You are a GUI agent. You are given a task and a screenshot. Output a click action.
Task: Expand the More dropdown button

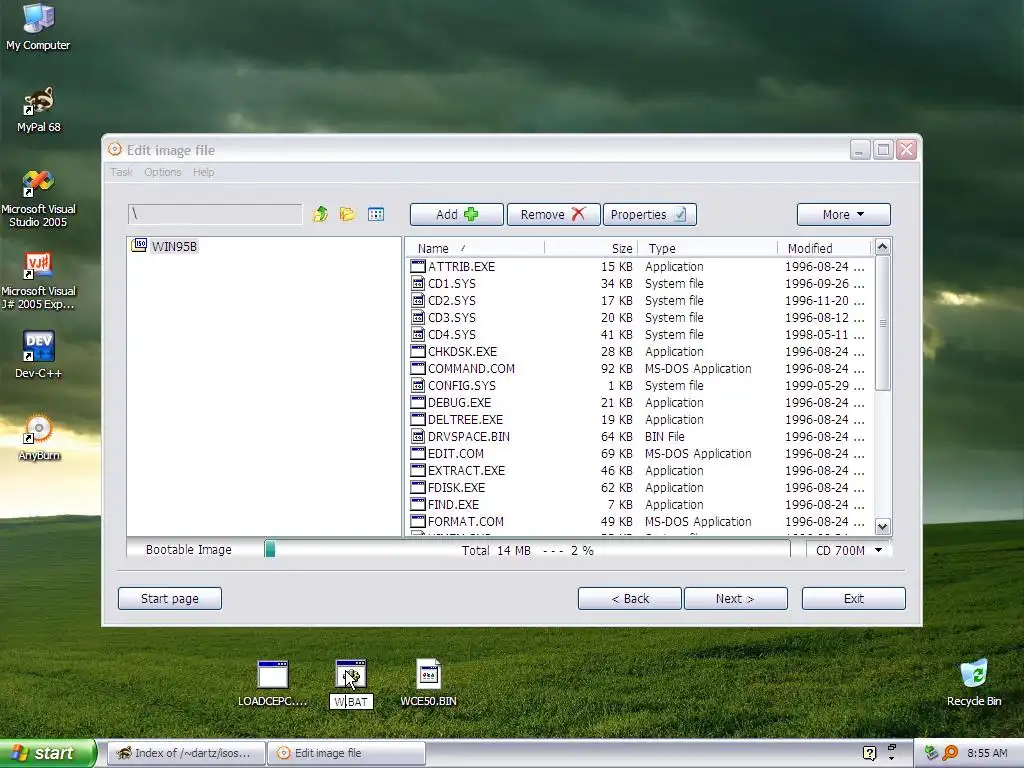[843, 214]
